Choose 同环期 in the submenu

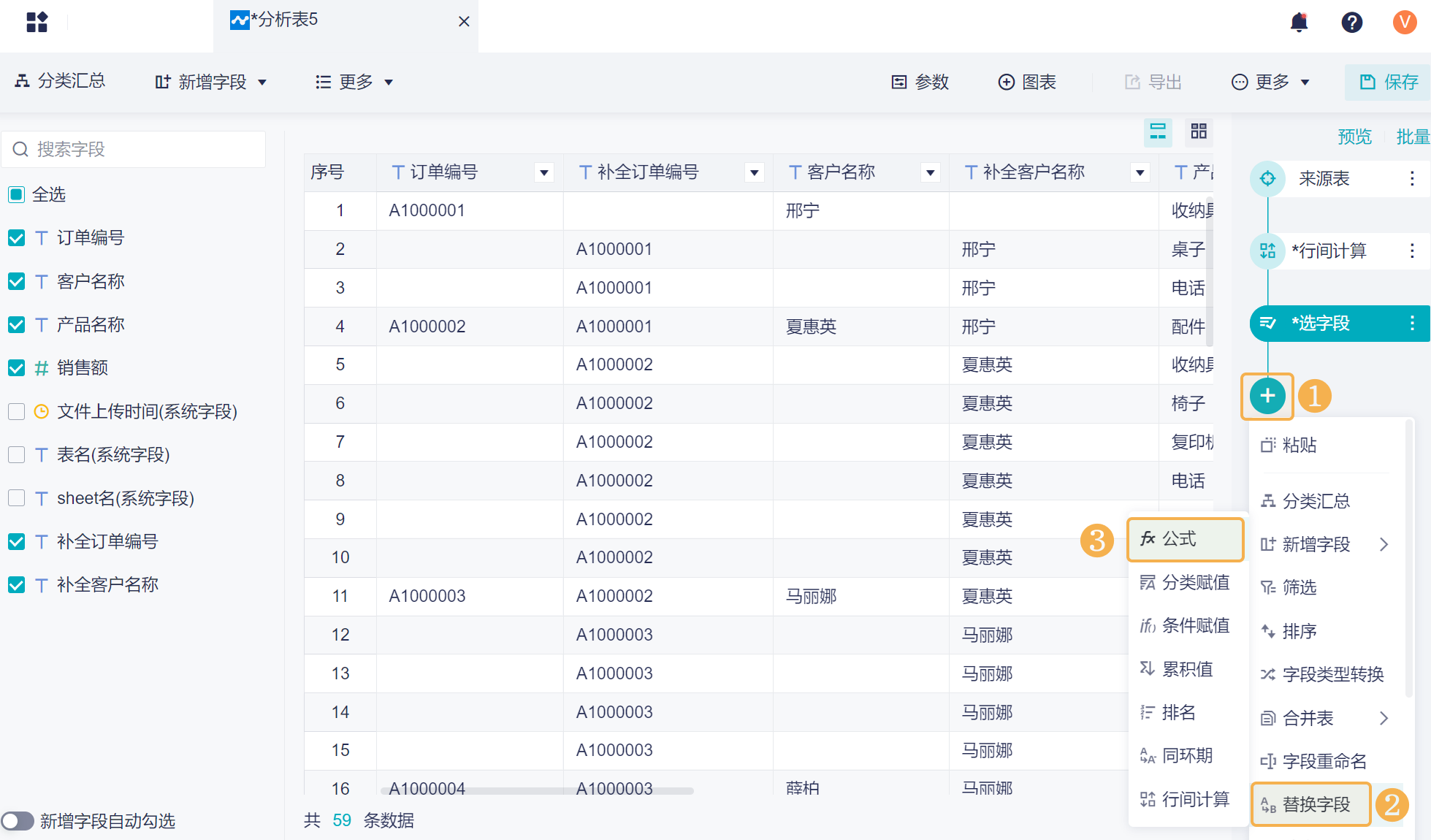[1176, 755]
